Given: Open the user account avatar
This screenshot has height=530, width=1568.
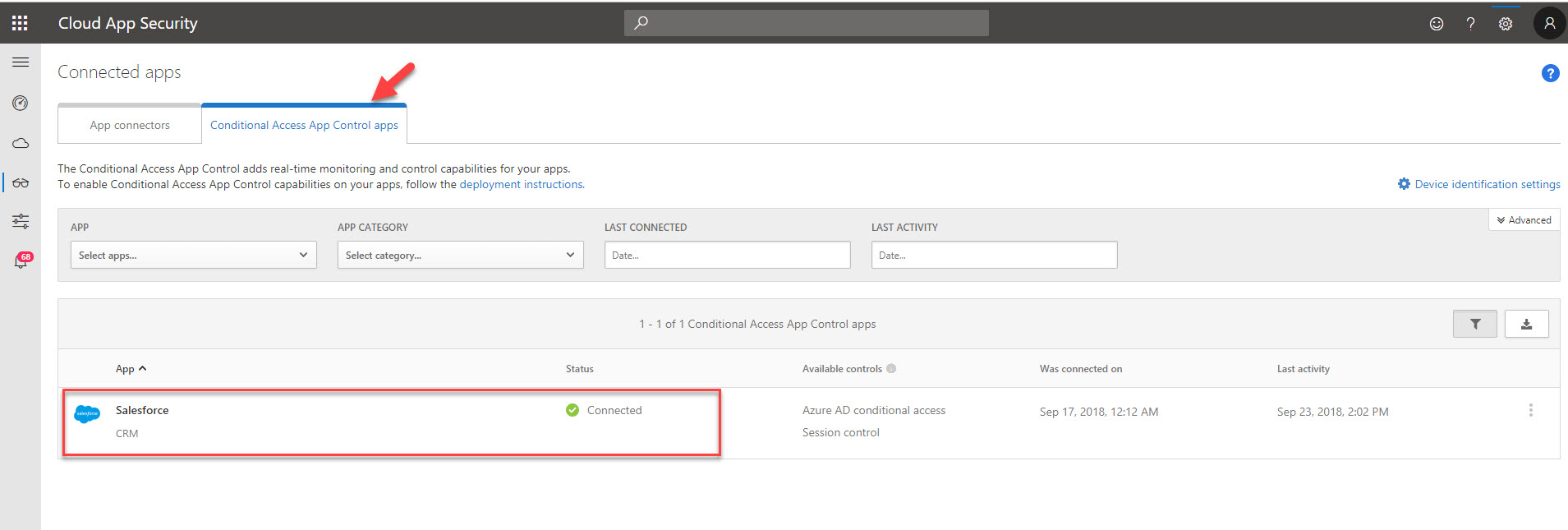Looking at the screenshot, I should pyautogui.click(x=1549, y=23).
